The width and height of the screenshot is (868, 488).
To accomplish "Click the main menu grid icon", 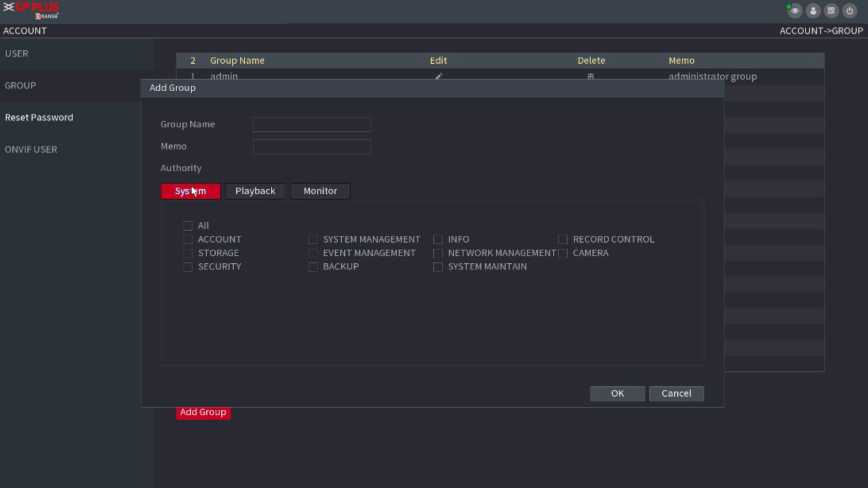I will coord(832,11).
